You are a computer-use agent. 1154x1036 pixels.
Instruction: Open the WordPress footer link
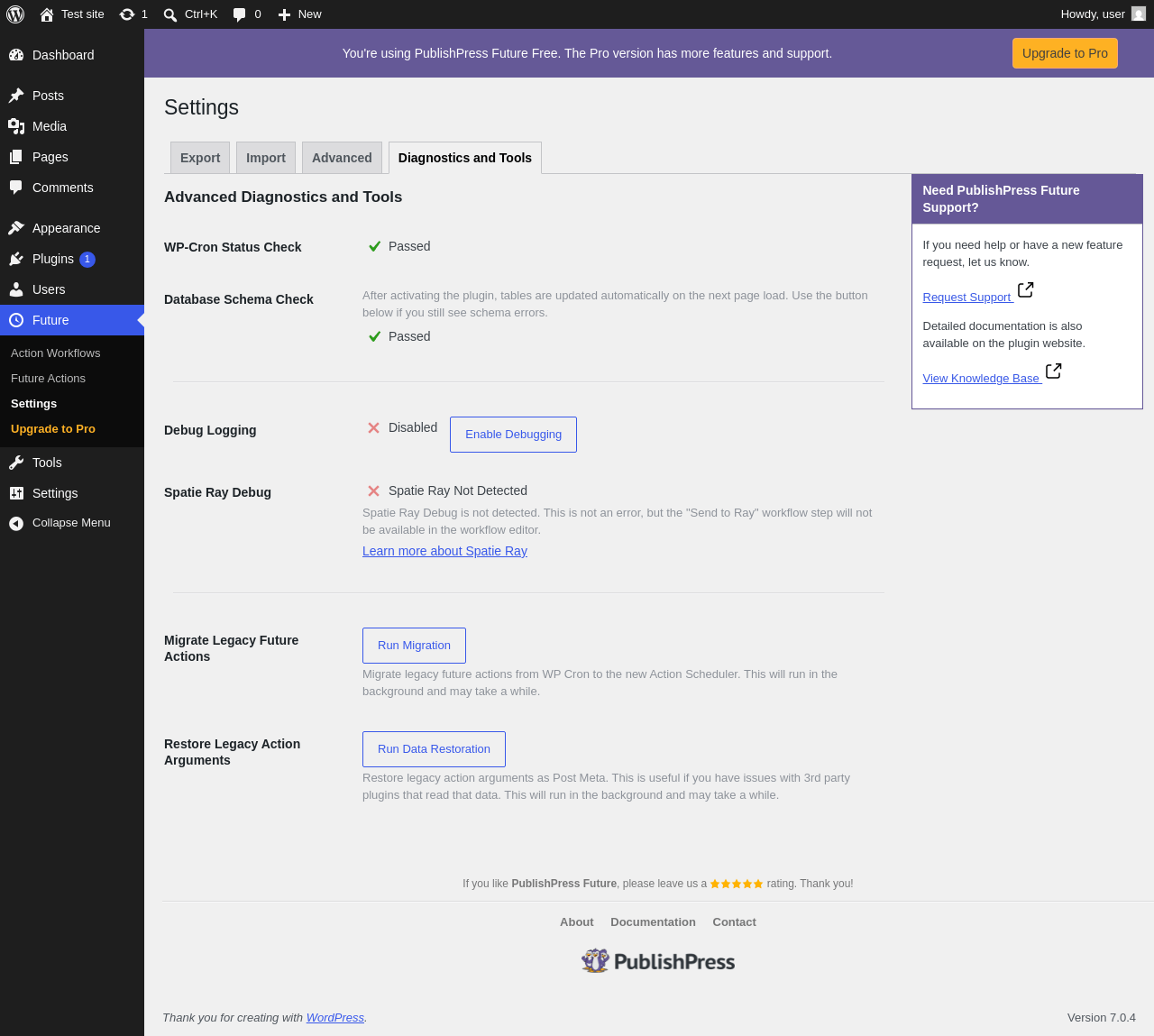tap(335, 1017)
